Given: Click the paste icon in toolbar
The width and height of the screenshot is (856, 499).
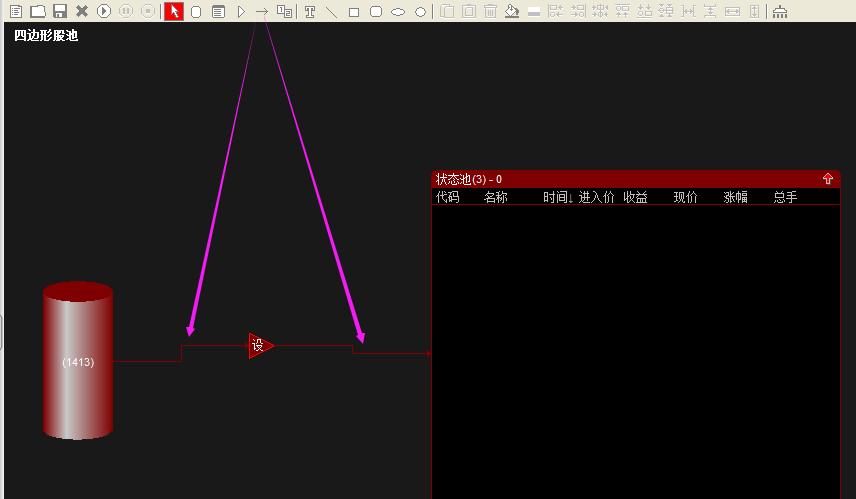Looking at the screenshot, I should 469,11.
